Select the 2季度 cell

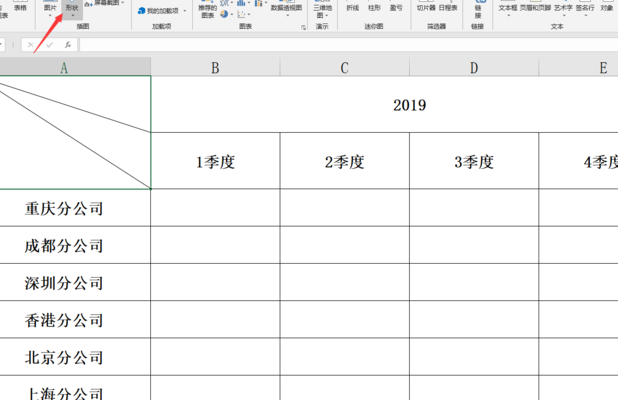(344, 161)
